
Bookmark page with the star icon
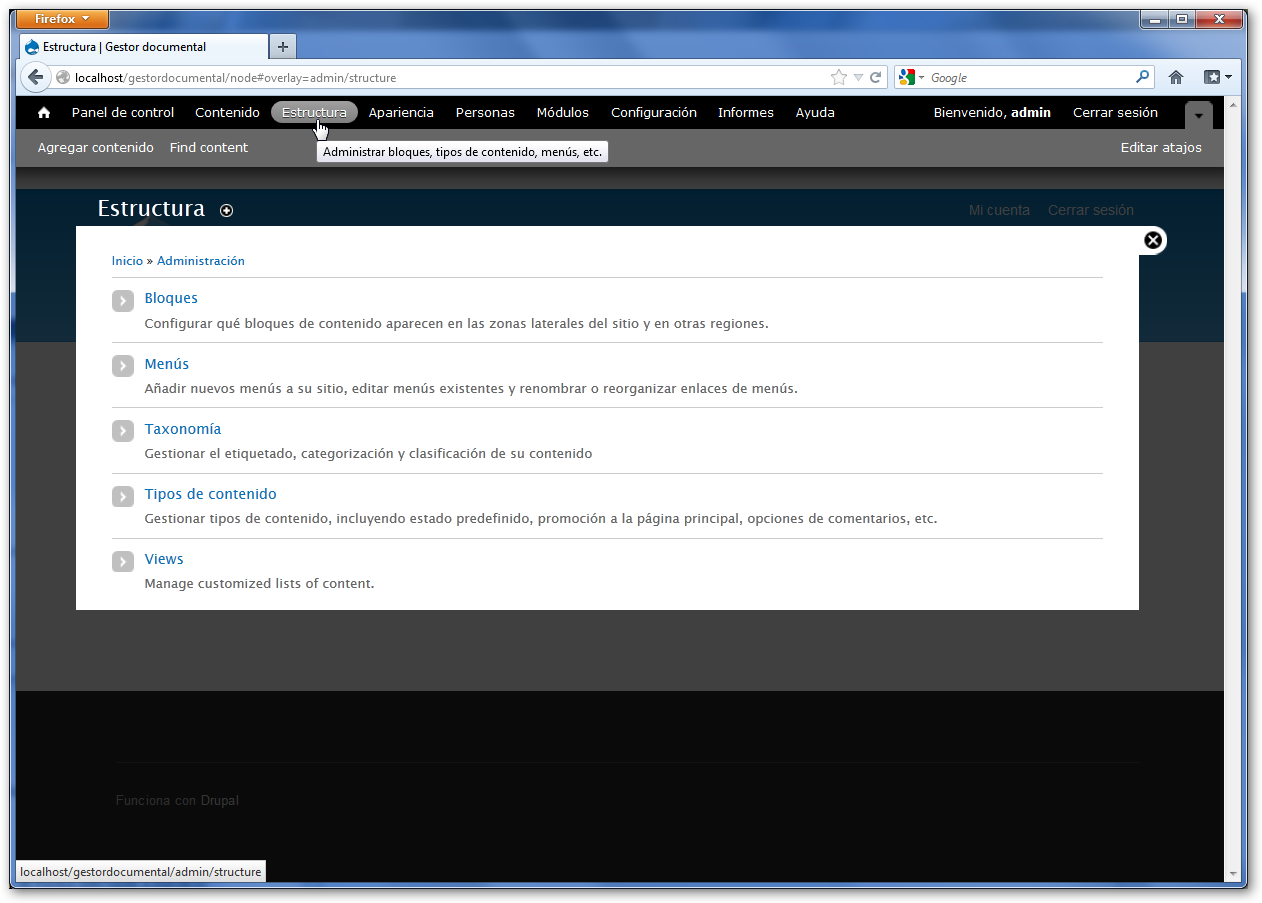(838, 77)
